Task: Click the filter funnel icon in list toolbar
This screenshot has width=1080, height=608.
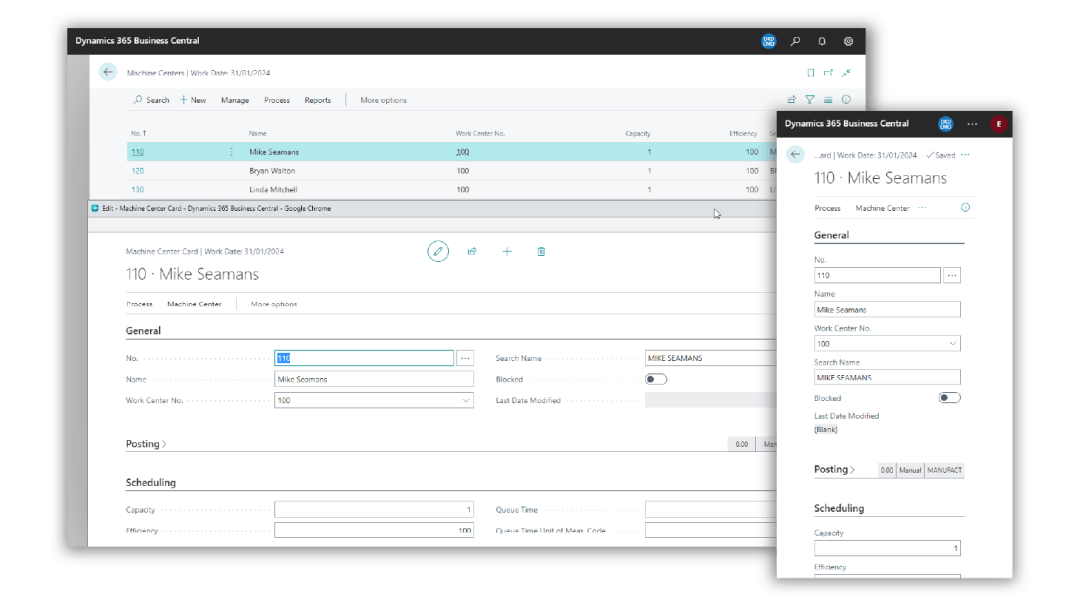Action: [x=810, y=100]
